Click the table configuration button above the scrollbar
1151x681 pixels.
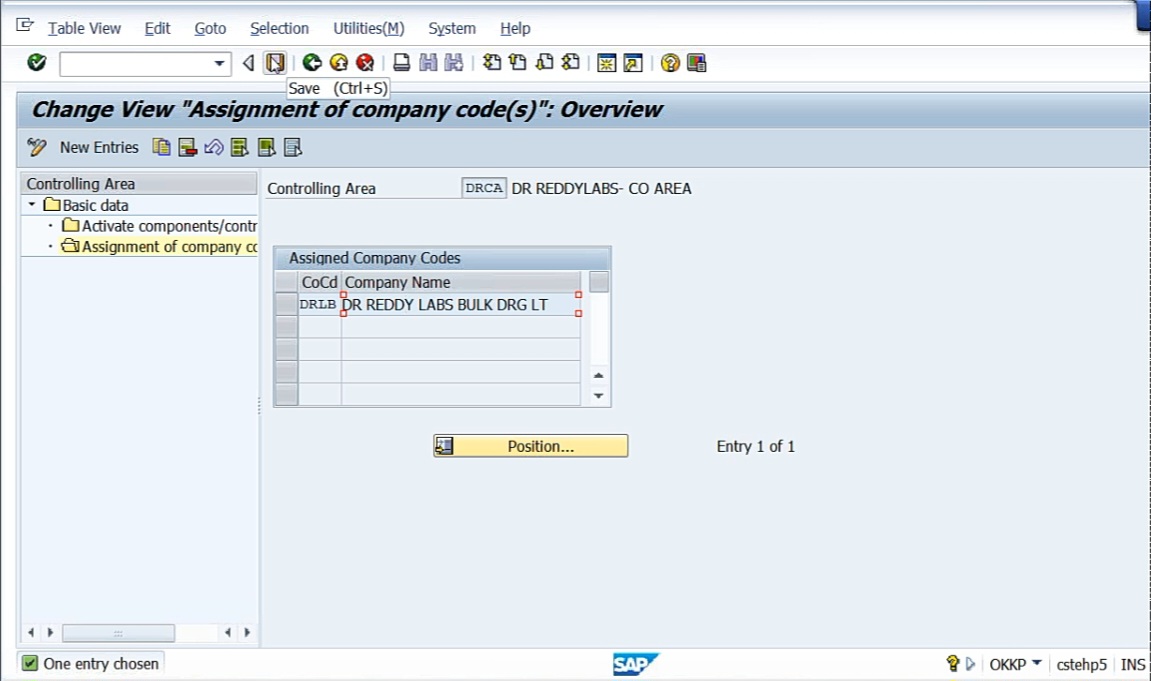[x=599, y=282]
